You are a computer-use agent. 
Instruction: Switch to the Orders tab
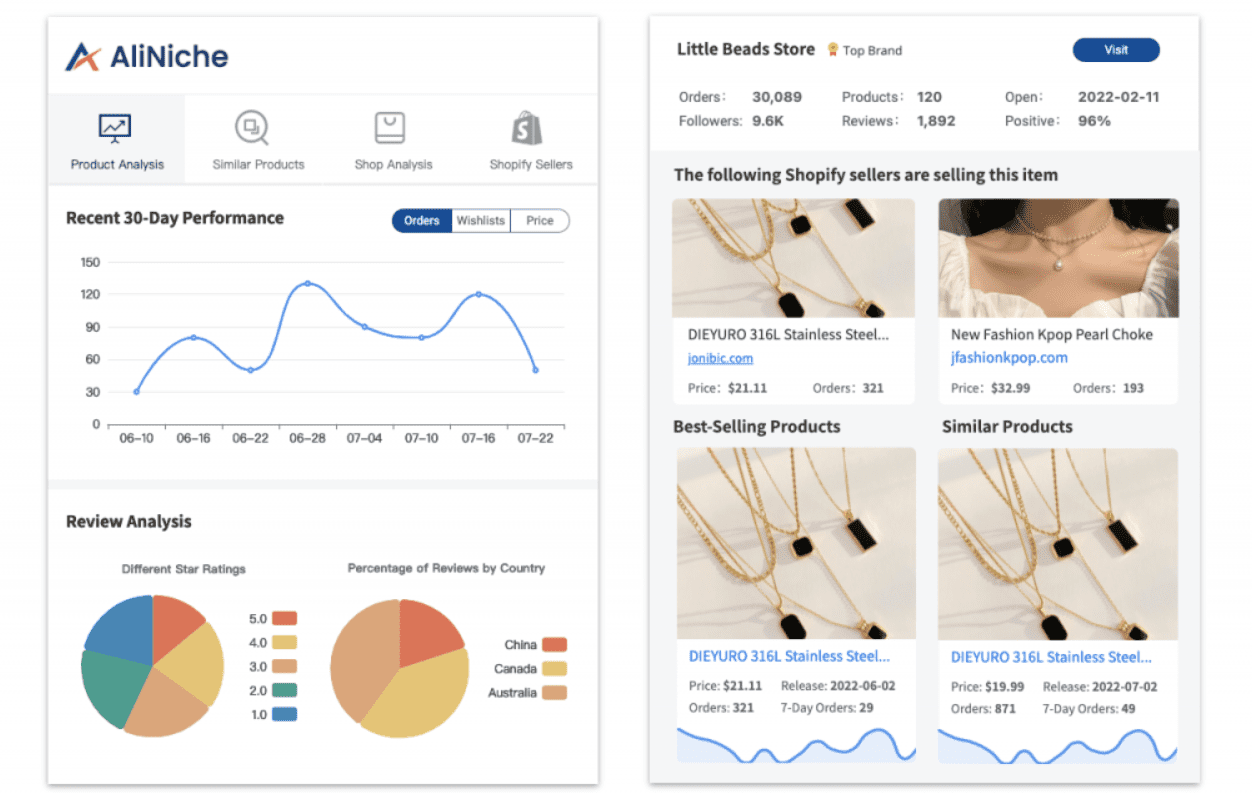pyautogui.click(x=422, y=220)
